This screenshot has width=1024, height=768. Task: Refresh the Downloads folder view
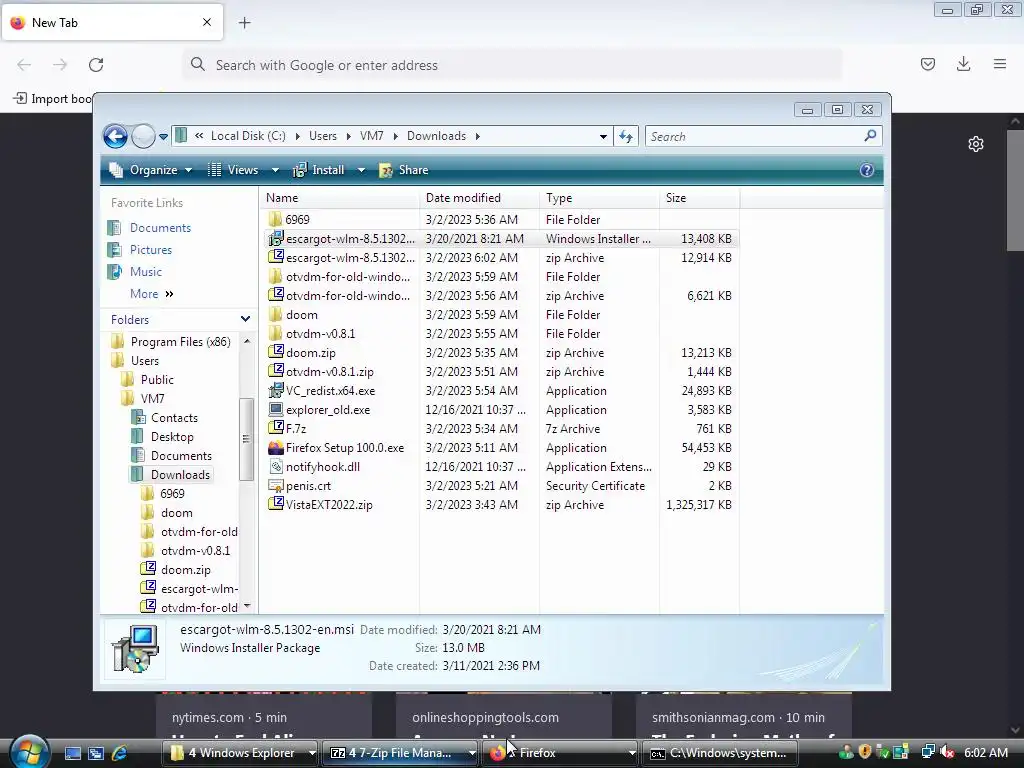click(x=626, y=136)
